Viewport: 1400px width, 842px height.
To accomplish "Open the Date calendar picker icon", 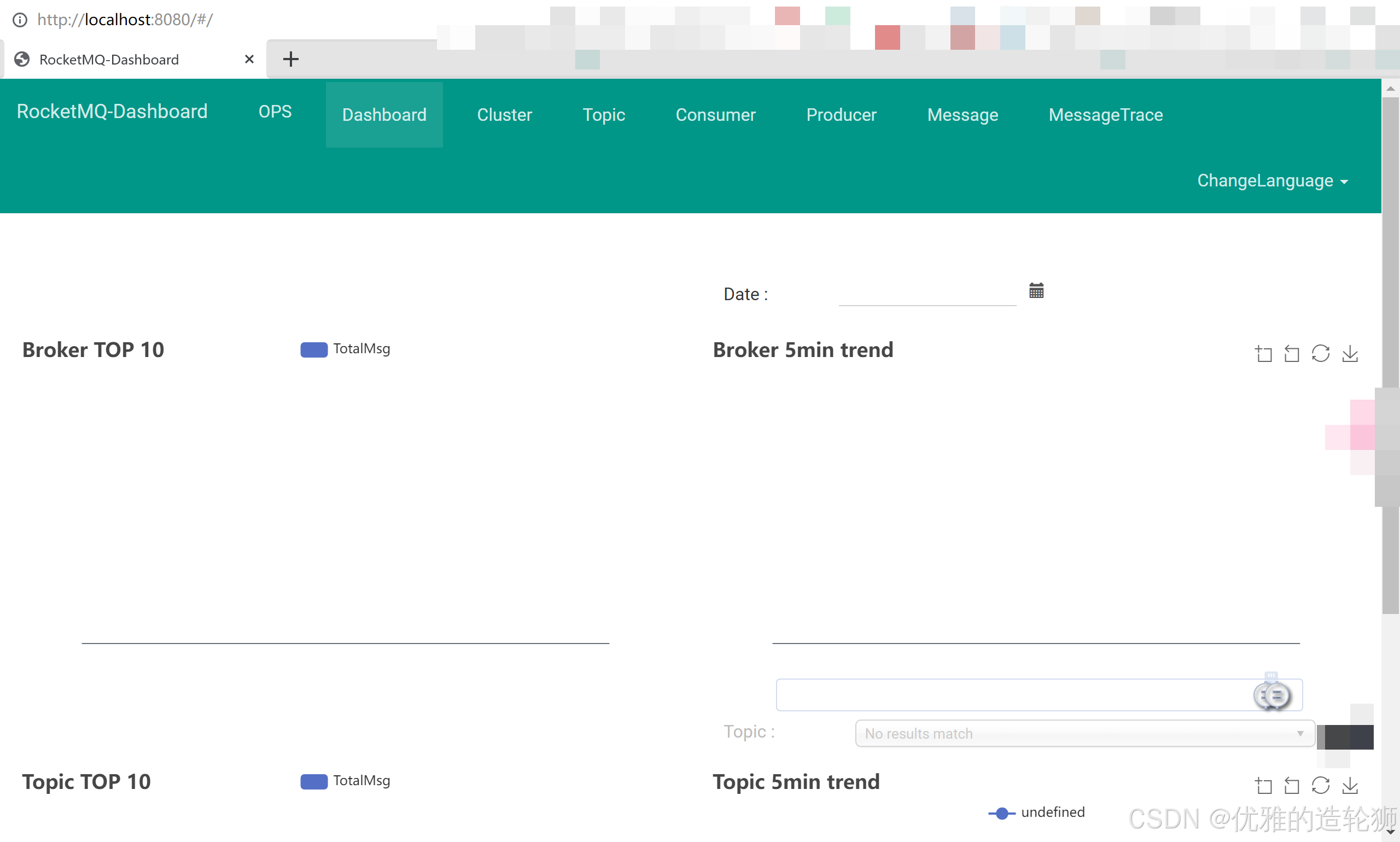I will point(1036,290).
